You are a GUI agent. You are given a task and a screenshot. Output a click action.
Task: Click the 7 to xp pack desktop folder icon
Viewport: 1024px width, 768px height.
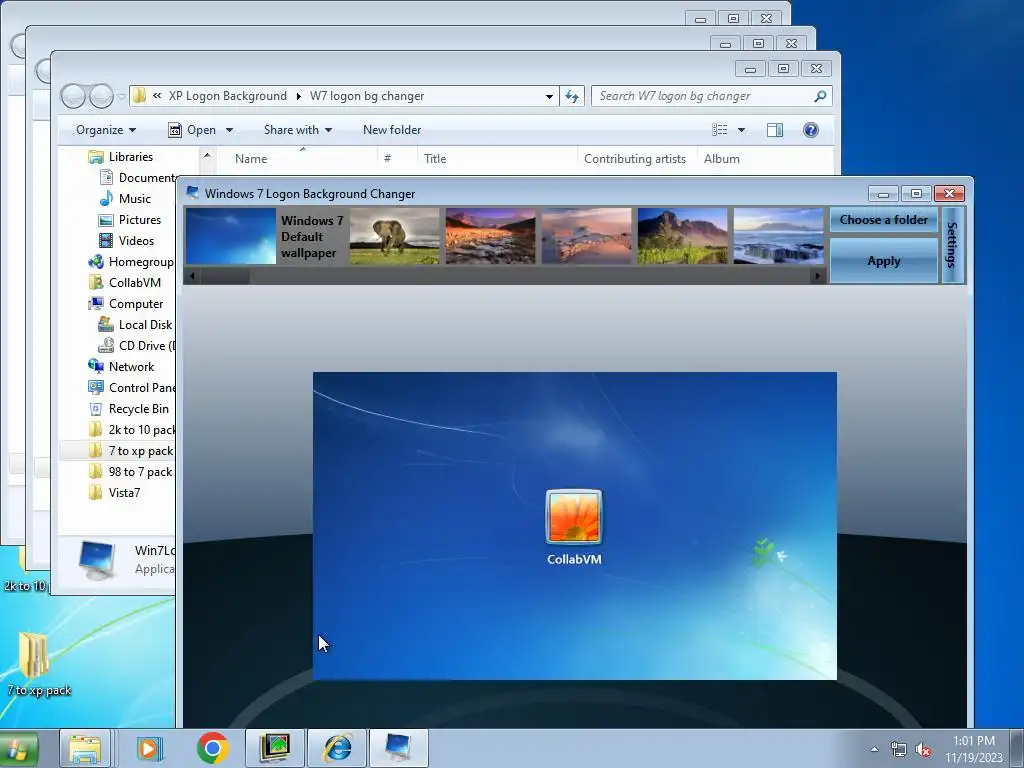[33, 655]
